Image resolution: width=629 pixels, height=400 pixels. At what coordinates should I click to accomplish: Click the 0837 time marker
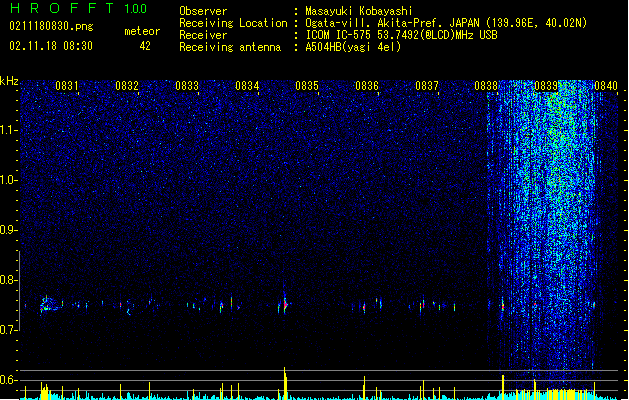click(x=427, y=86)
